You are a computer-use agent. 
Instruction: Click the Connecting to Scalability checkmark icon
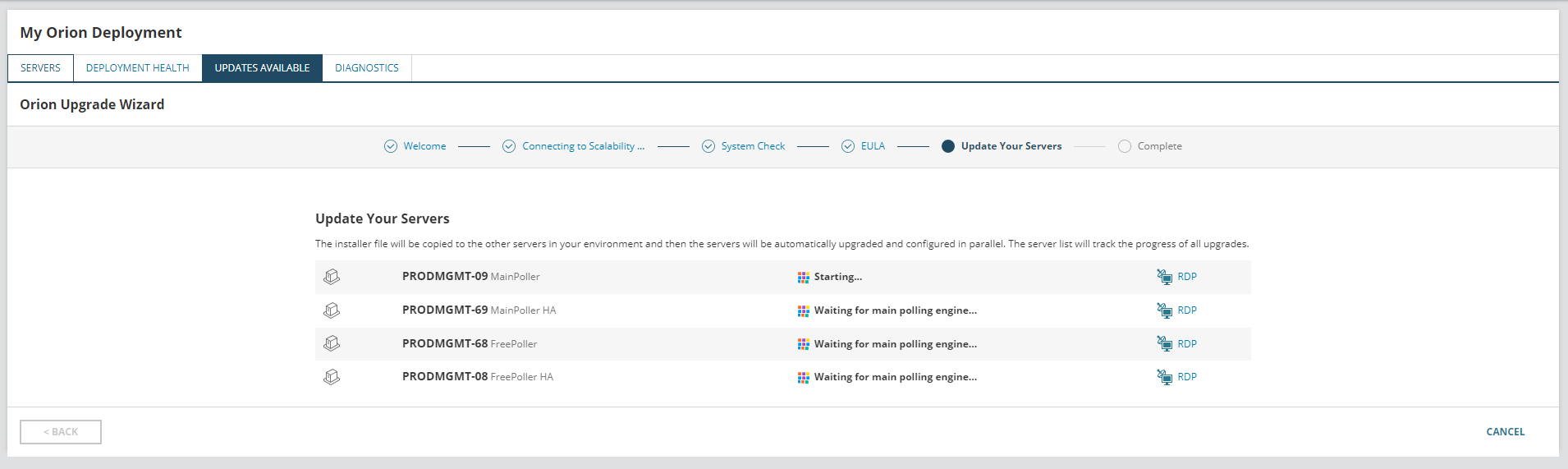(x=509, y=146)
